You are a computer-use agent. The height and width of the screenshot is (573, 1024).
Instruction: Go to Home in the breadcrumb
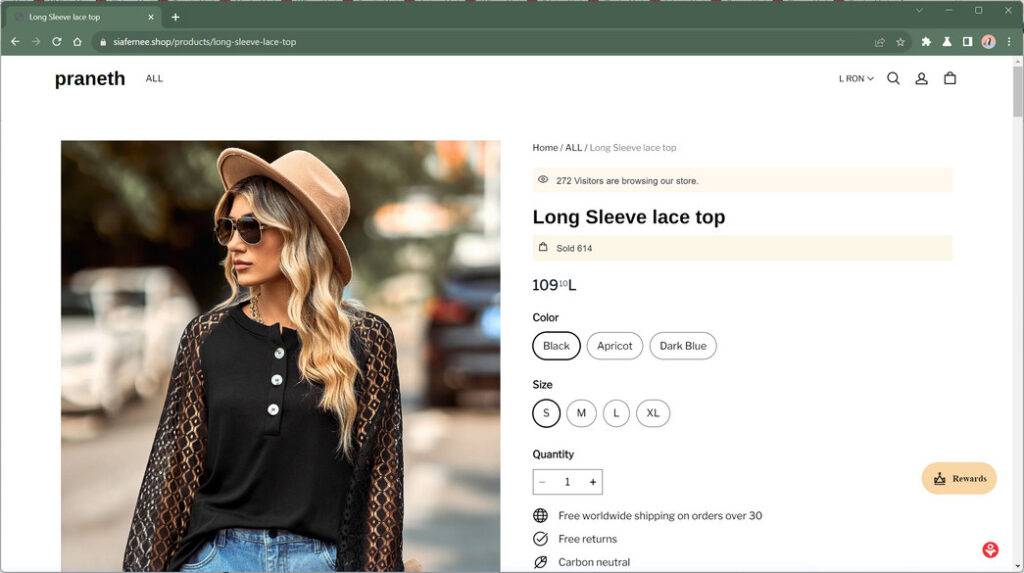coord(545,148)
